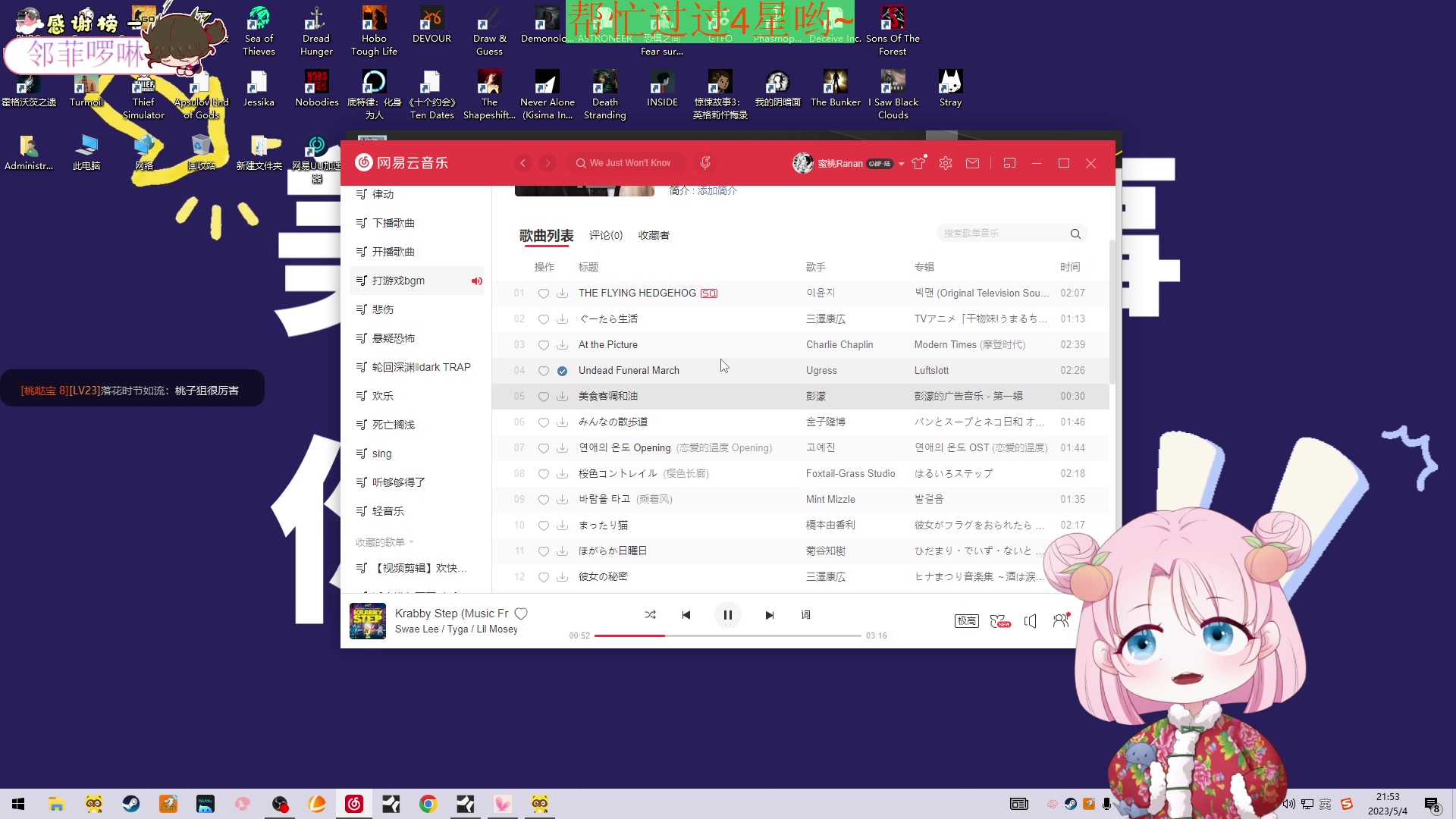Switch to mini player mode icon
The image size is (1456, 819).
tap(1009, 163)
